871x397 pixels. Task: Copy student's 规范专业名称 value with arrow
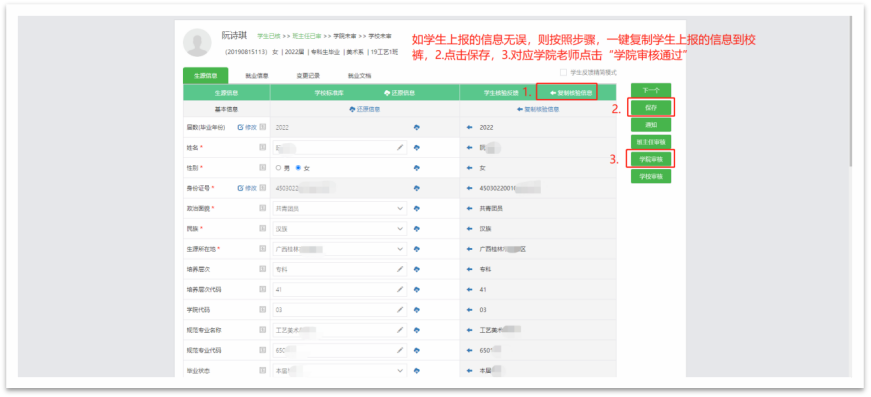(469, 330)
